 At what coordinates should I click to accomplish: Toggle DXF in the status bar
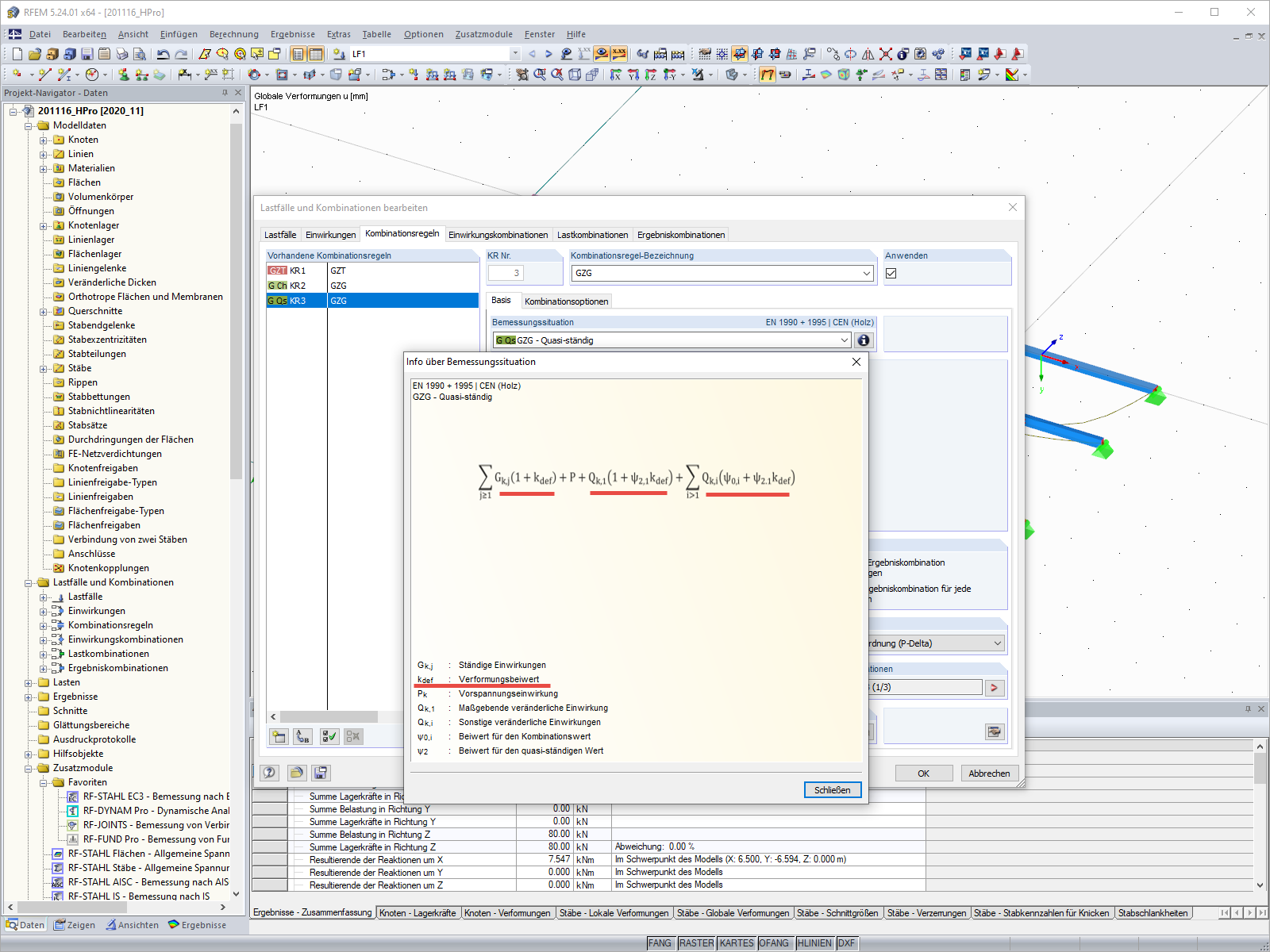[x=847, y=943]
